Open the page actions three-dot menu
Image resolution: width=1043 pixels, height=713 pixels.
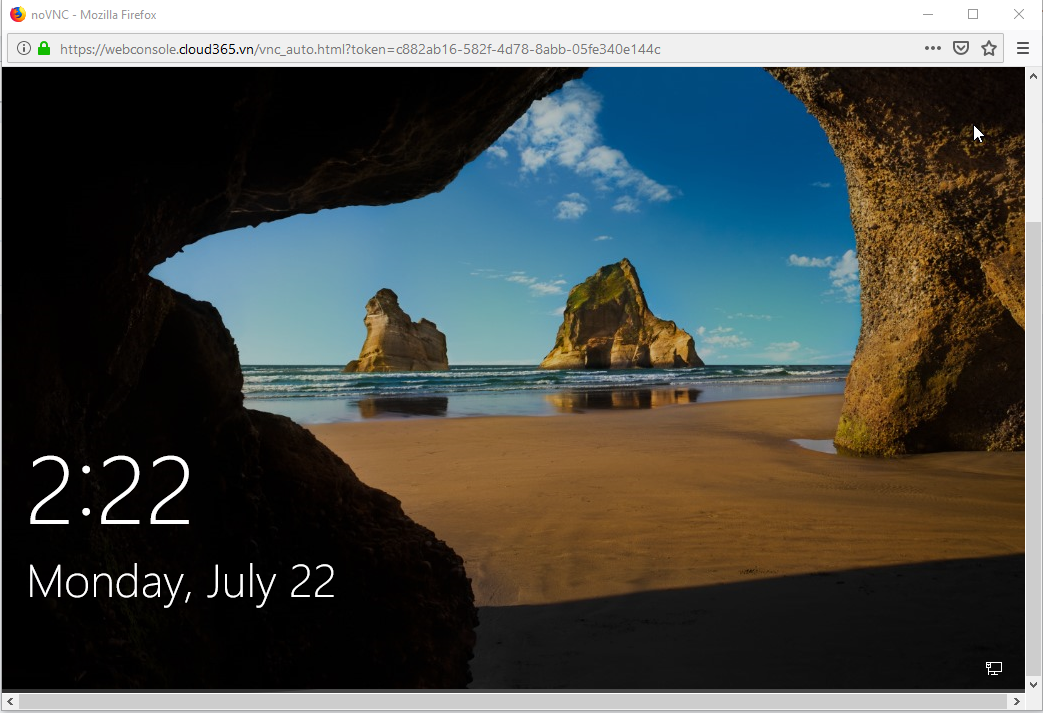coord(933,48)
